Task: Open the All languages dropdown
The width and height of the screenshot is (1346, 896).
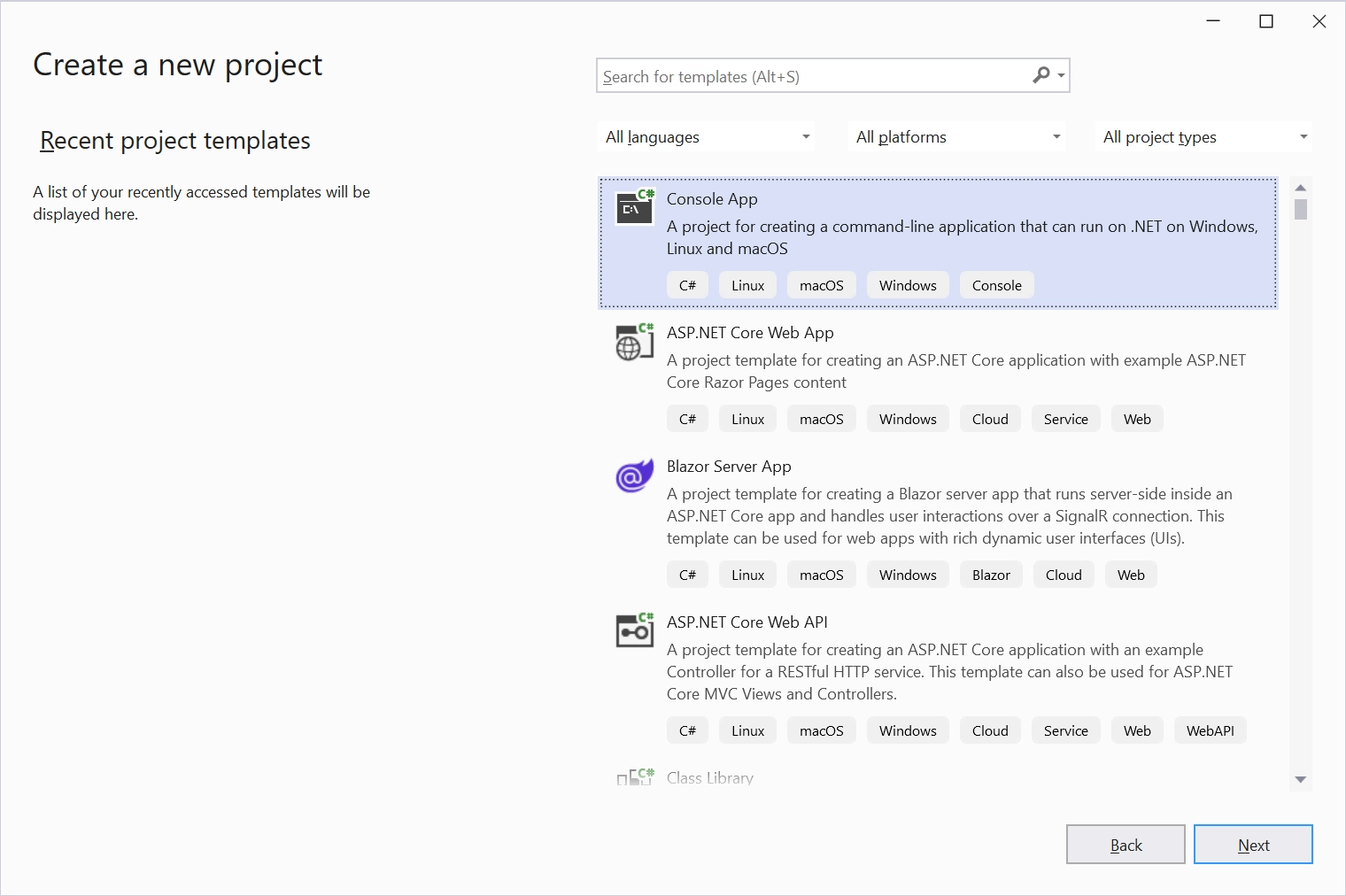Action: click(x=707, y=137)
